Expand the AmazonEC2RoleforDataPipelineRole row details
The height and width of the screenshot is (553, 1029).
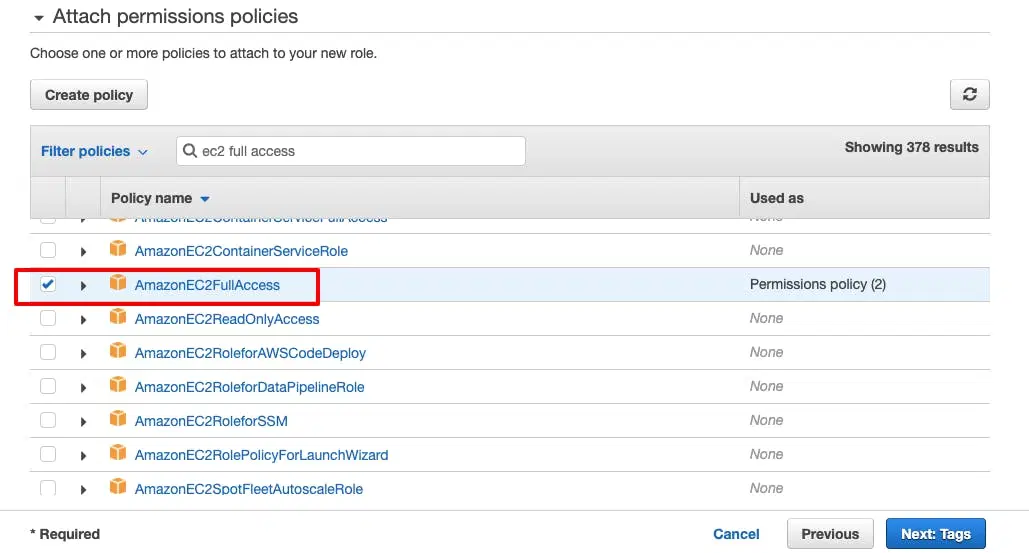point(83,388)
